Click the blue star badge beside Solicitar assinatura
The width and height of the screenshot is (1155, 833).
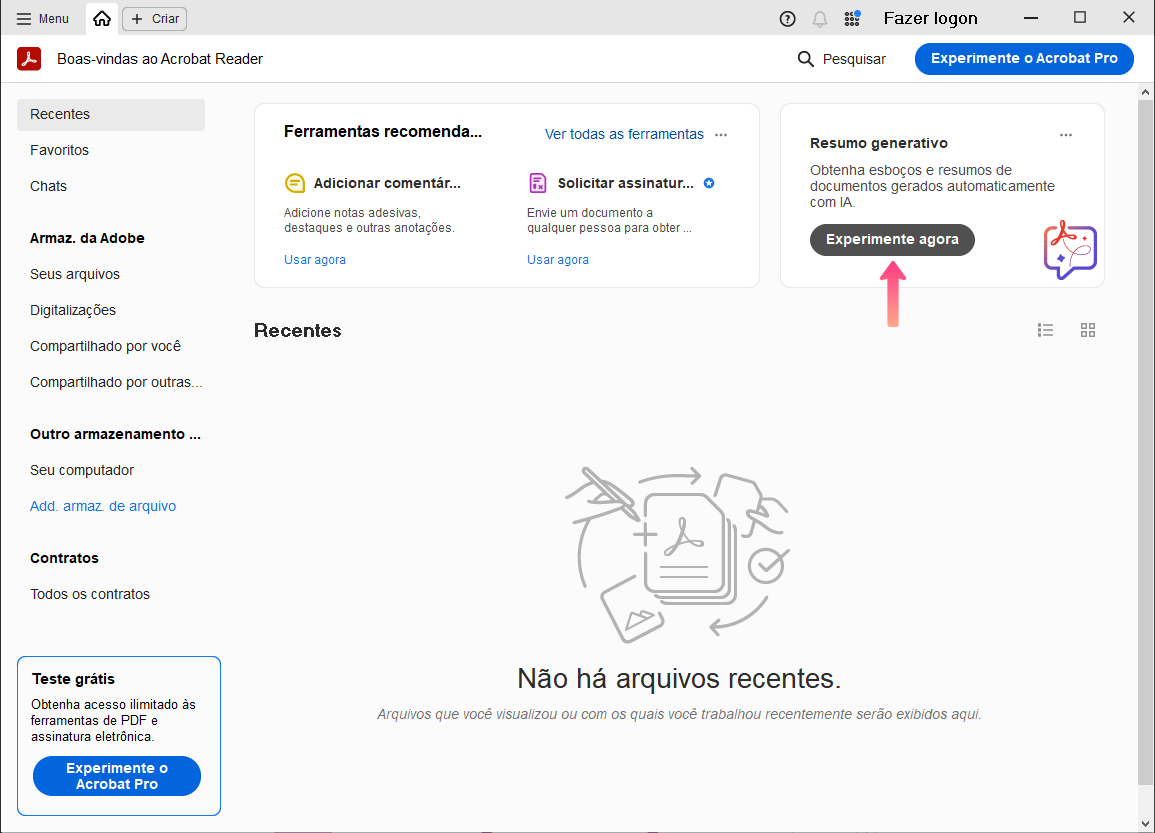coord(709,183)
